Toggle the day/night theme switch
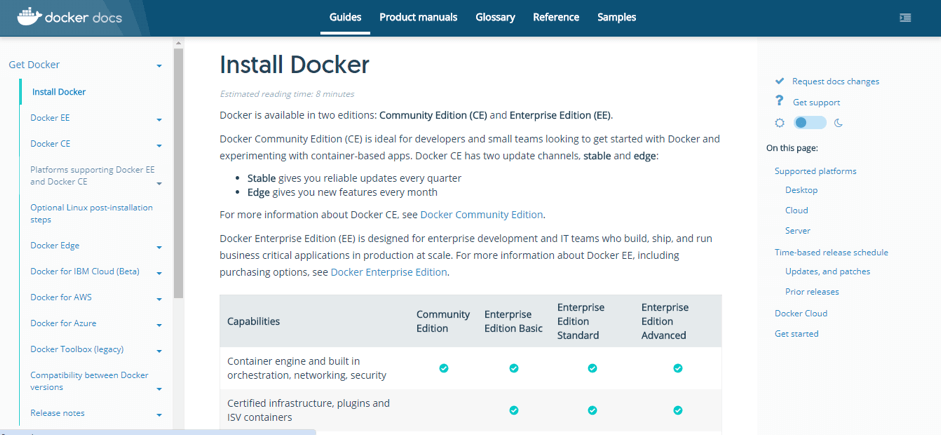941x435 pixels. pyautogui.click(x=810, y=123)
